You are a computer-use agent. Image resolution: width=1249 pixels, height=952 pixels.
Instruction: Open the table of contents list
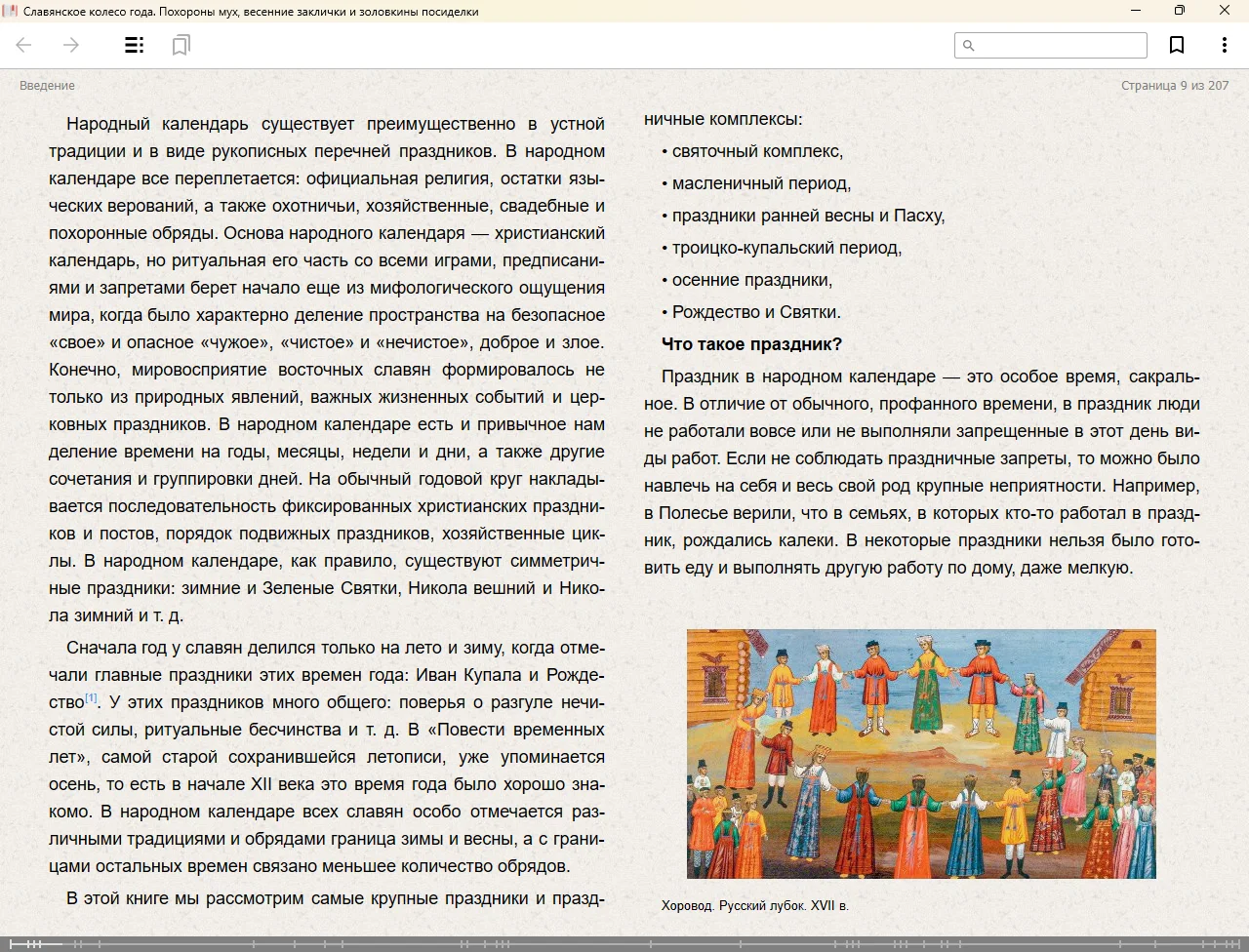tap(135, 45)
